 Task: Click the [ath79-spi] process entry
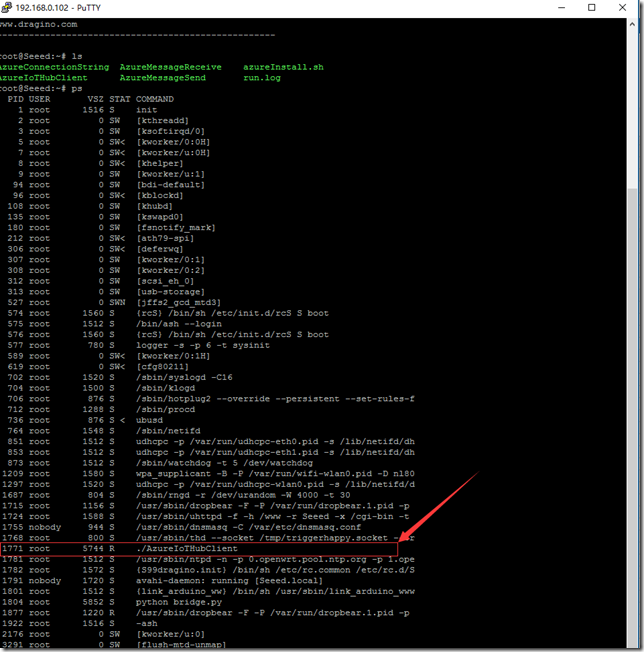(x=165, y=238)
